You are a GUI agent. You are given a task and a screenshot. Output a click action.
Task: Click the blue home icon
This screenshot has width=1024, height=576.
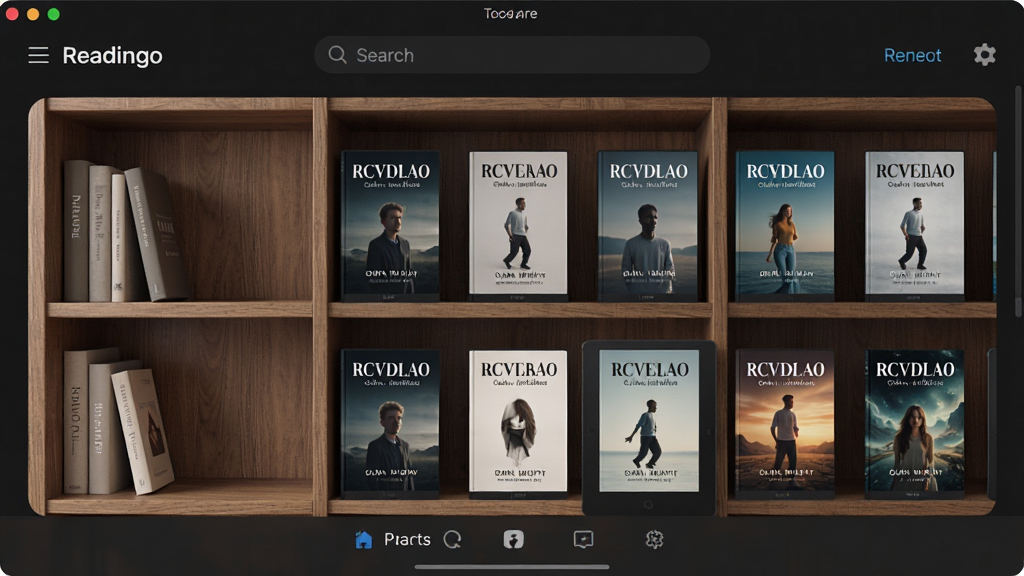(364, 539)
